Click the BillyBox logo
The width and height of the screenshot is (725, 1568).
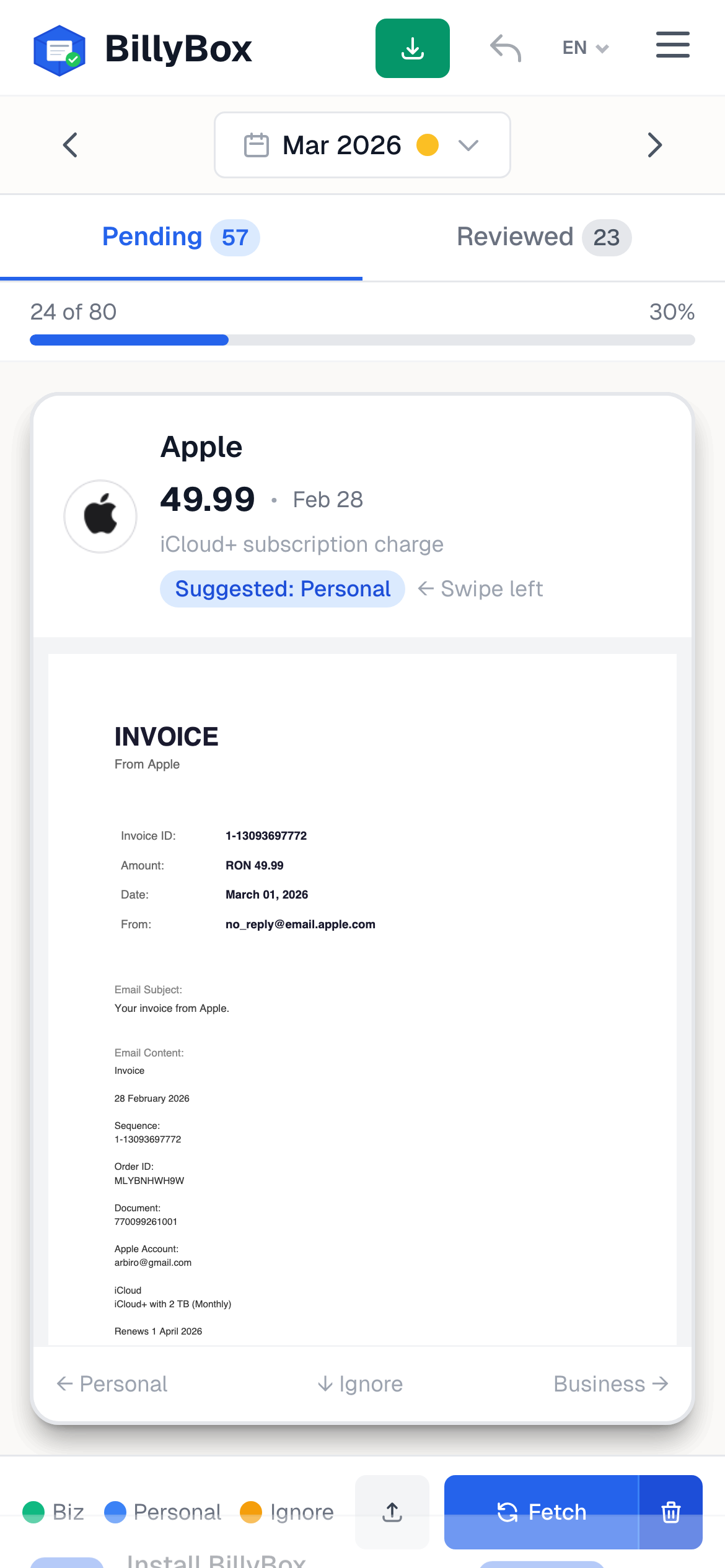point(143,48)
